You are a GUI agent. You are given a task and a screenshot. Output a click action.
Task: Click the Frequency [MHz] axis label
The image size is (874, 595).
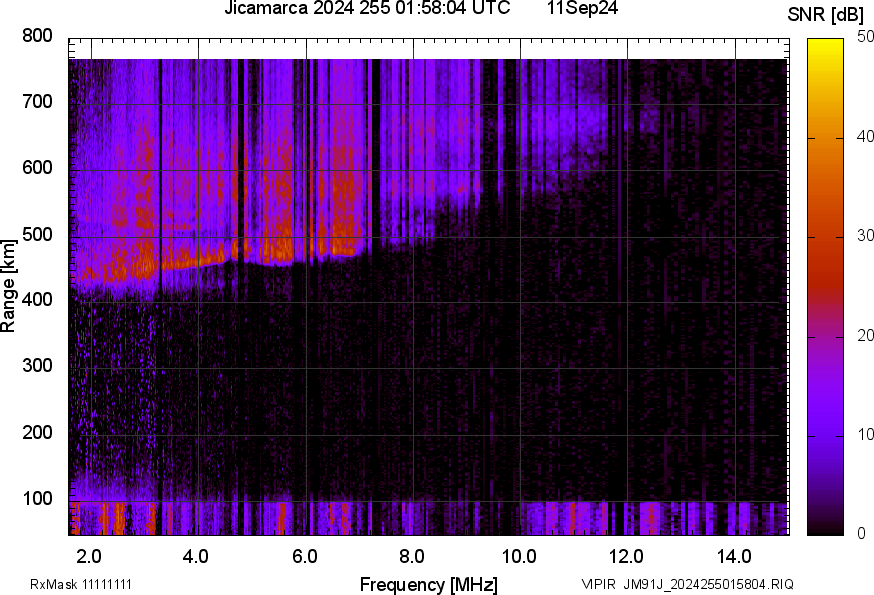(428, 584)
